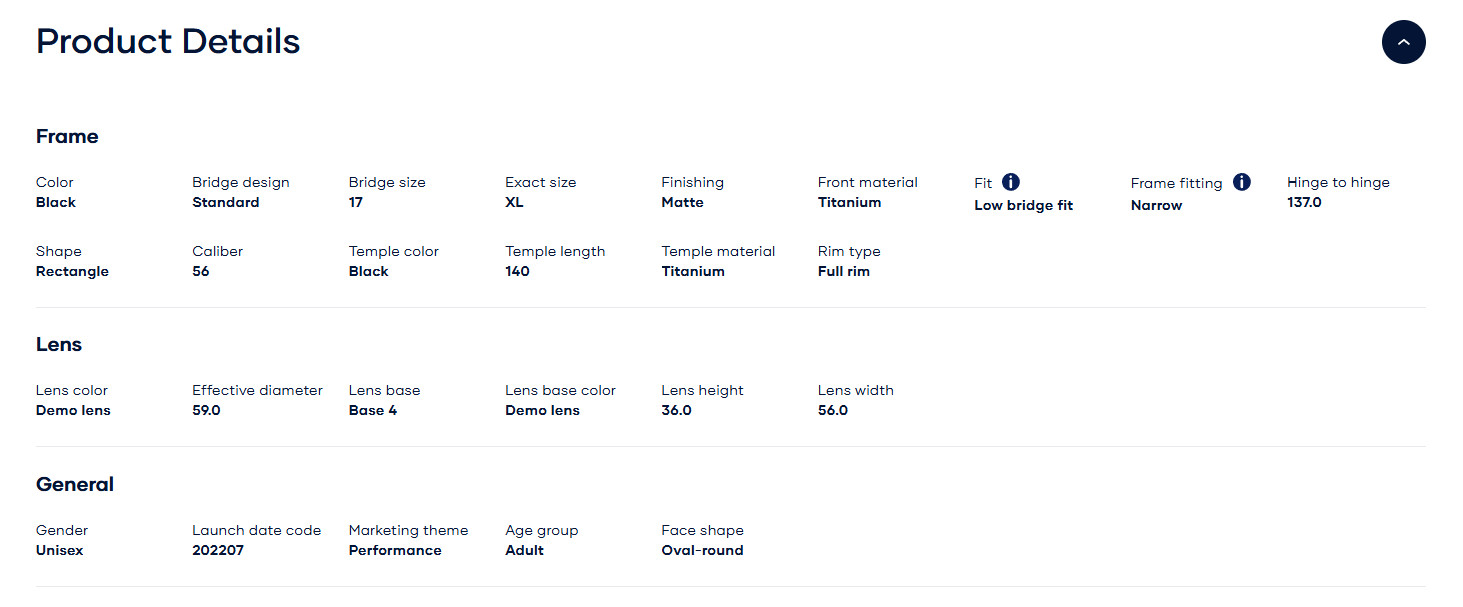Viewport: 1463px width, 607px height.
Task: Click the Performance marketing theme value
Action: 394,550
